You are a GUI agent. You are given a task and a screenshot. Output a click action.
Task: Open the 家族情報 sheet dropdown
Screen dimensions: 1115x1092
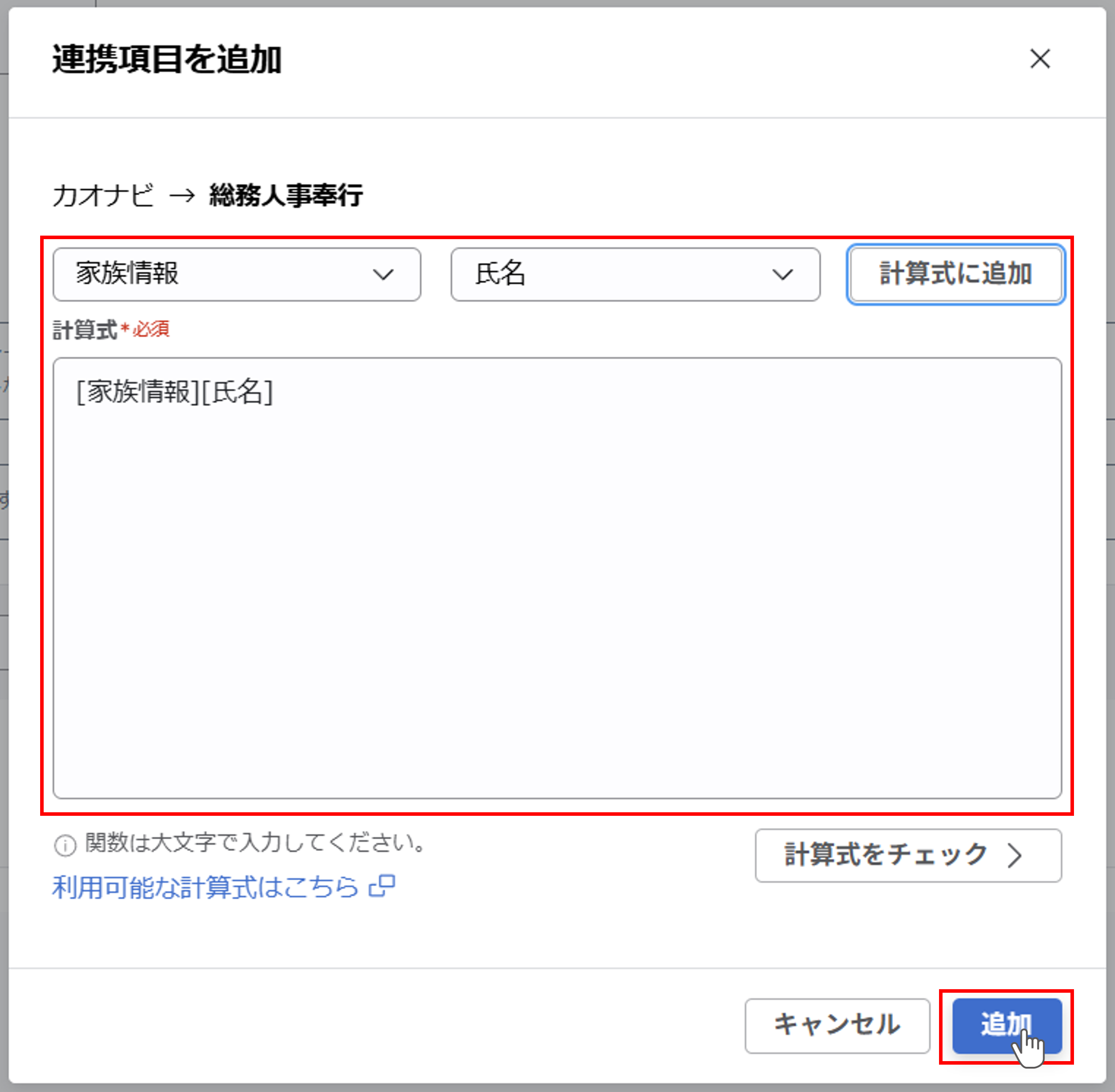coord(237,274)
